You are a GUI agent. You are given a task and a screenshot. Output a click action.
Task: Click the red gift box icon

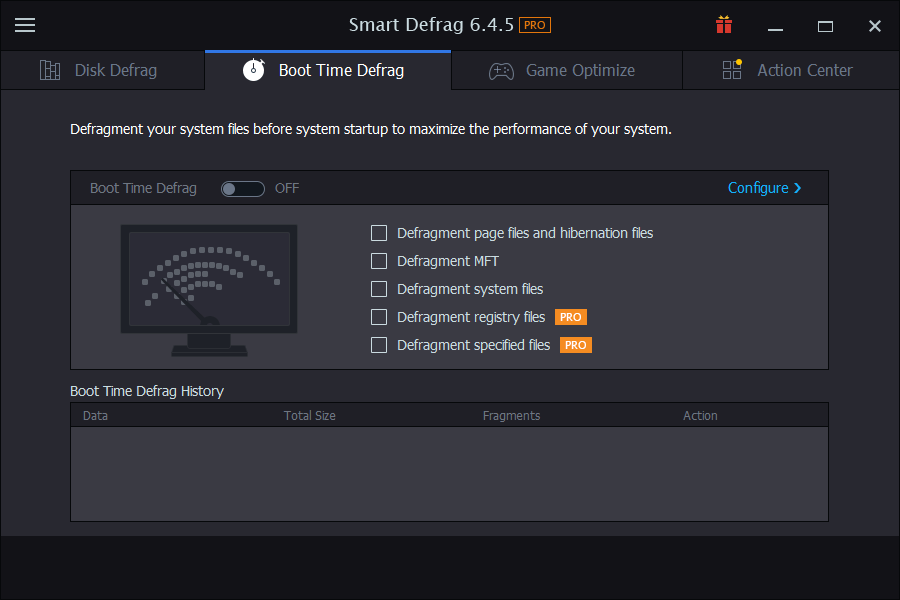pyautogui.click(x=724, y=25)
